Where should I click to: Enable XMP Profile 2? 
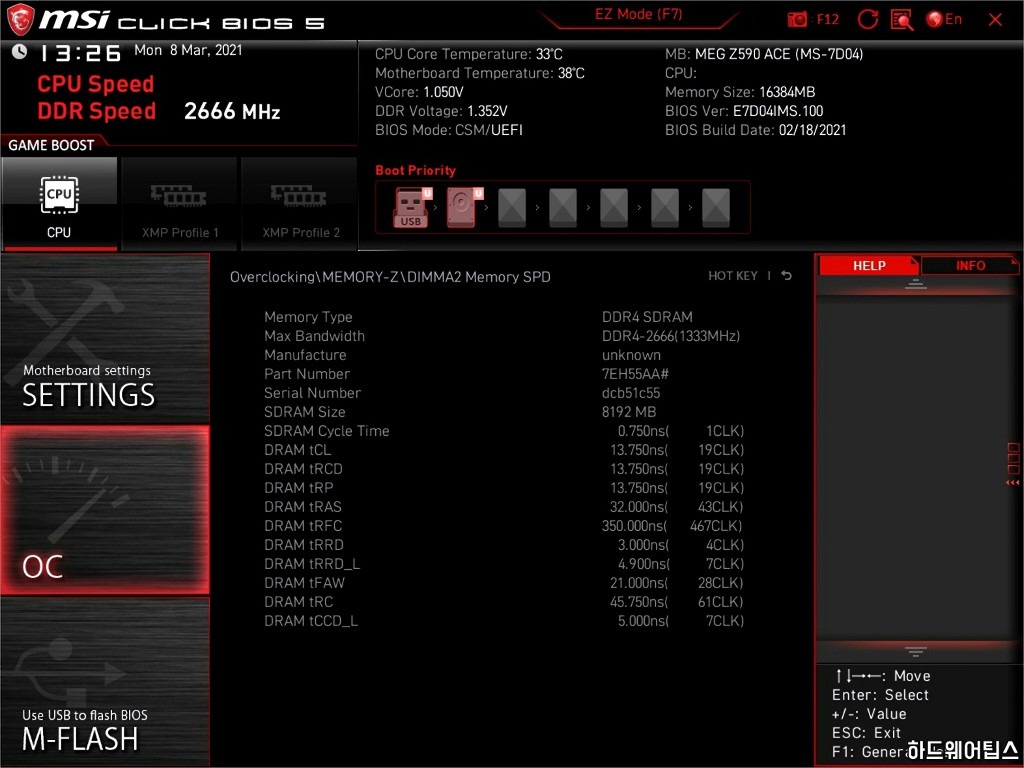pyautogui.click(x=300, y=204)
